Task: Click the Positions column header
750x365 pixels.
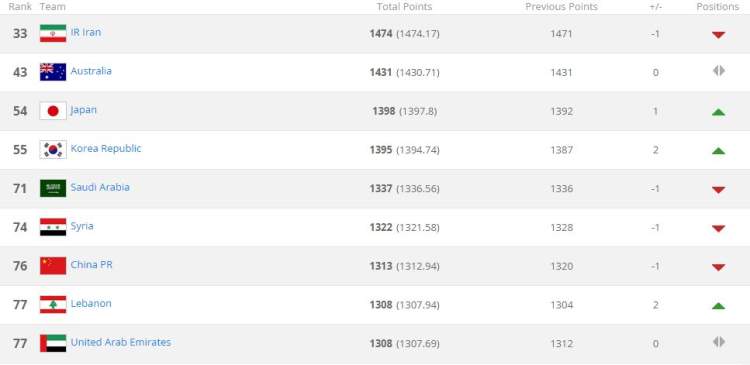Action: click(x=717, y=7)
